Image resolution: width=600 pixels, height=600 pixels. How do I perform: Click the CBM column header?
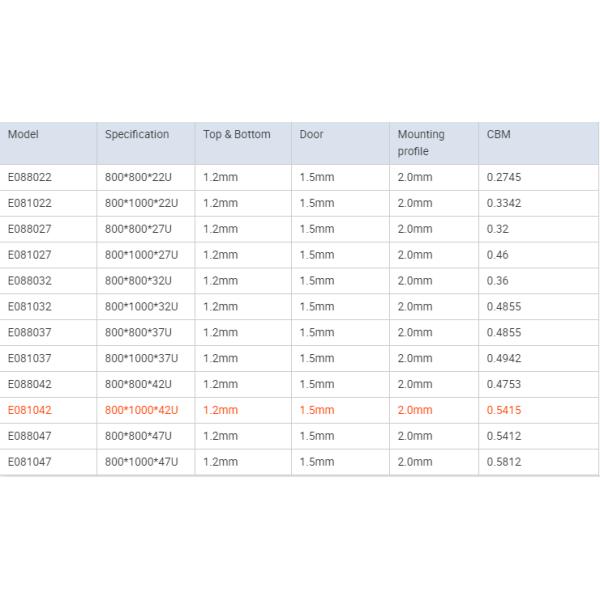498,134
